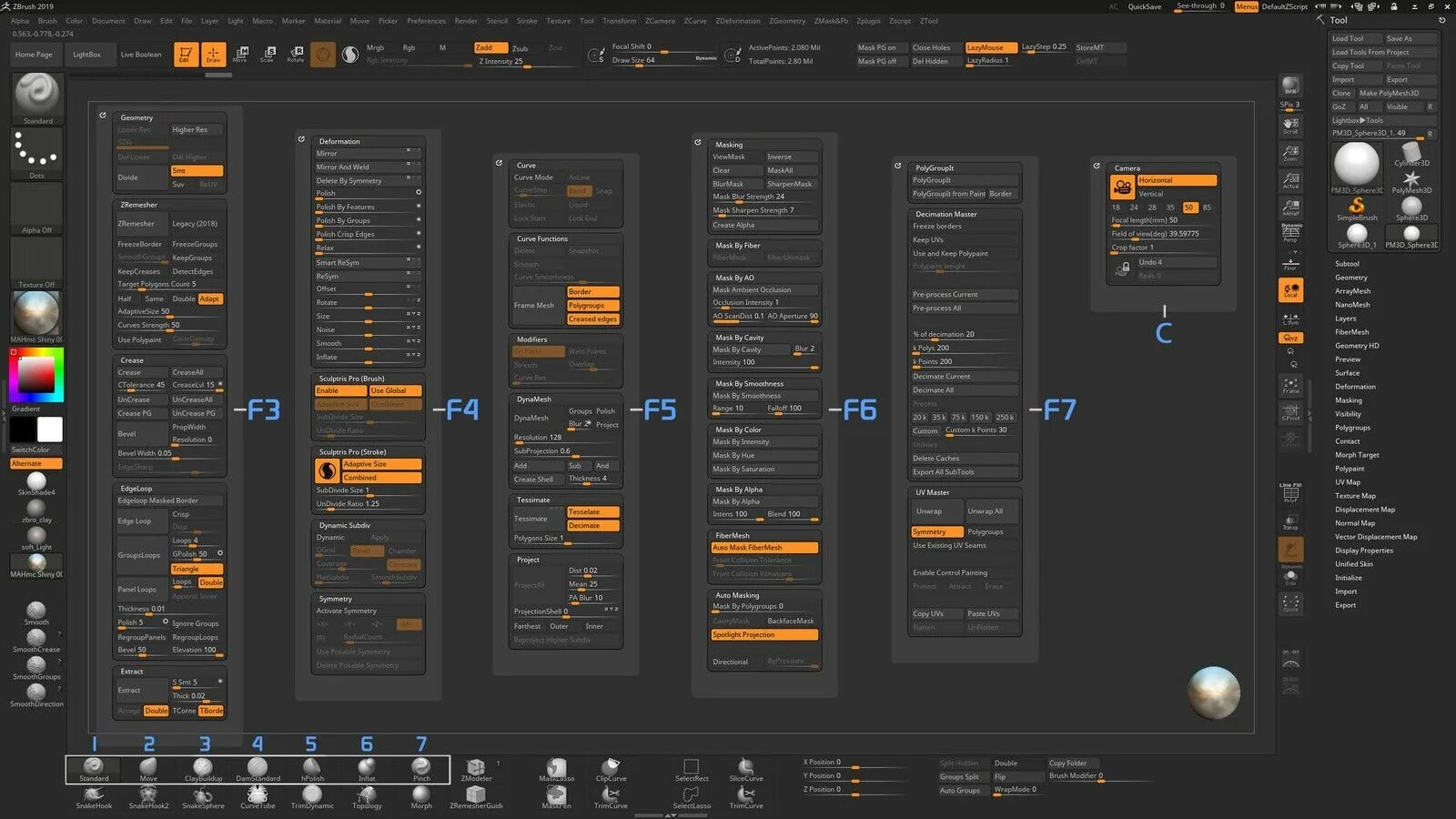The height and width of the screenshot is (819, 1456).
Task: Switch to the Rotate transform icon
Action: point(295,55)
